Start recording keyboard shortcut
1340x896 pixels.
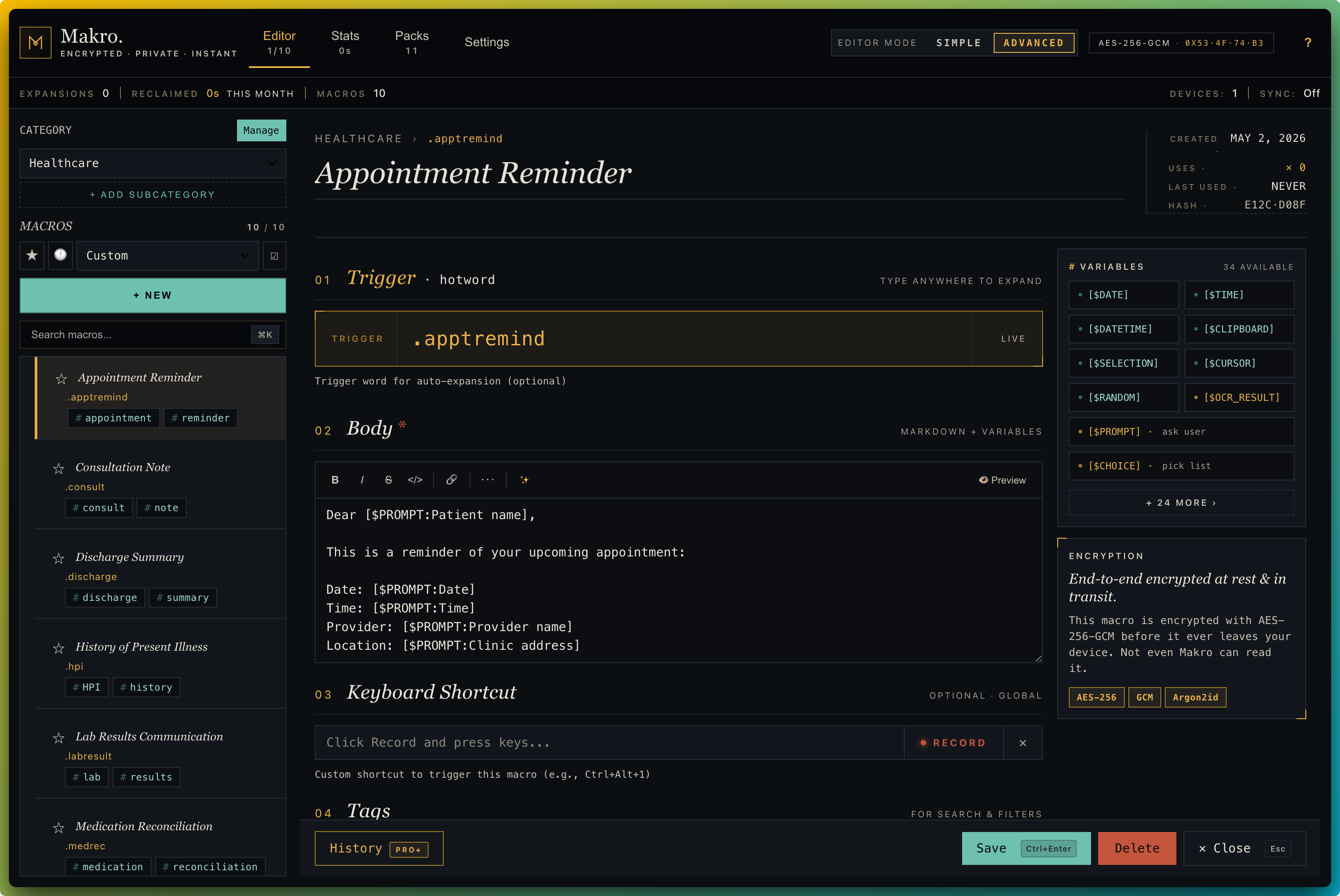[x=954, y=743]
